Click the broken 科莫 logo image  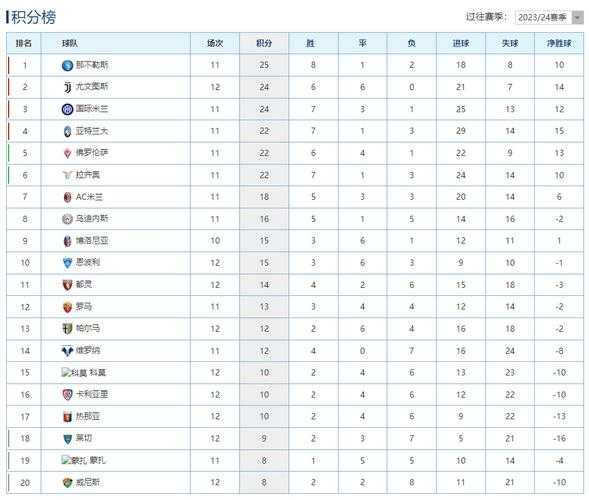(x=74, y=373)
